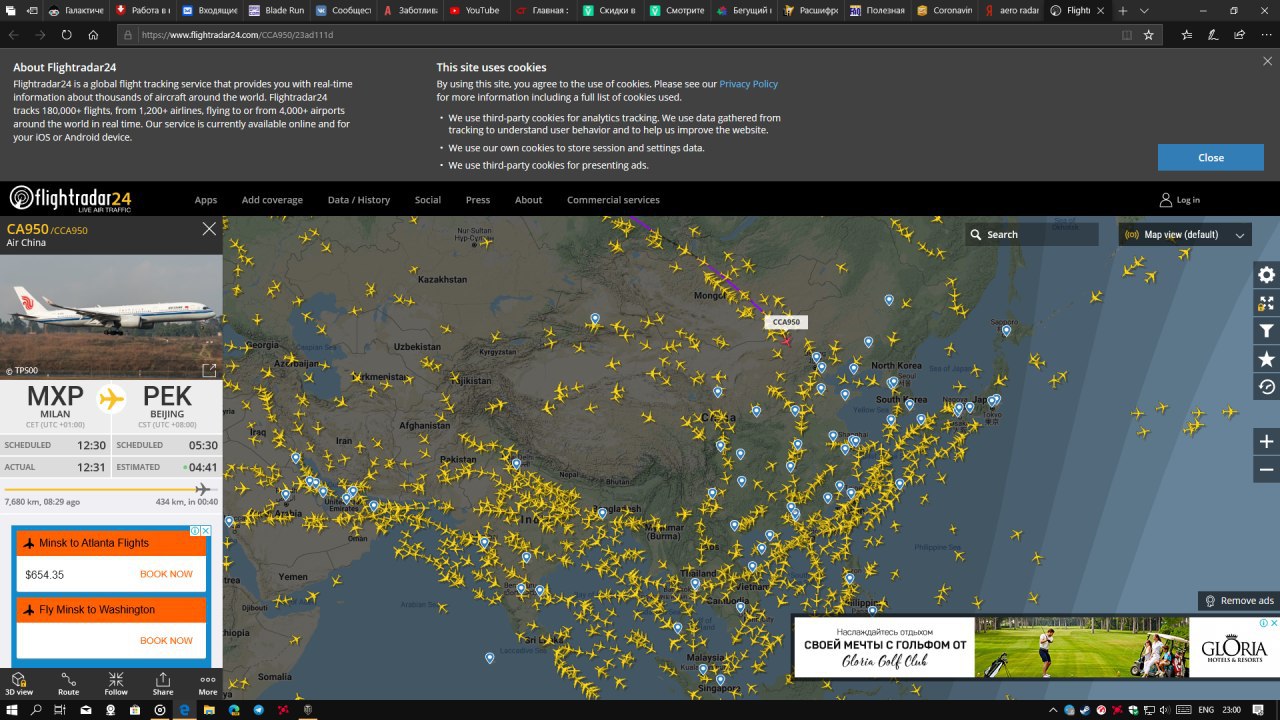Open the Data / History menu
Viewport: 1280px width, 720px height.
tap(359, 200)
